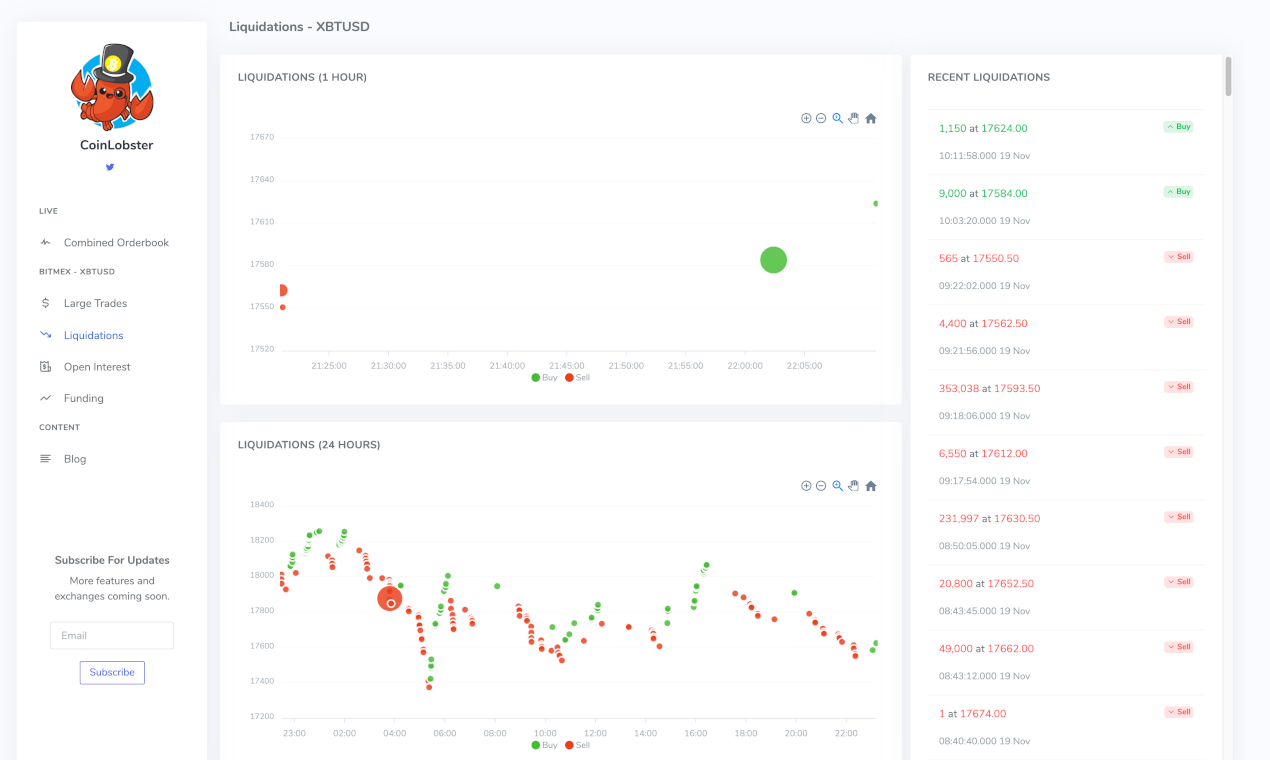The height and width of the screenshot is (760, 1270).
Task: Toggle the Sell legend under the 24 Hours chart
Action: [x=578, y=745]
